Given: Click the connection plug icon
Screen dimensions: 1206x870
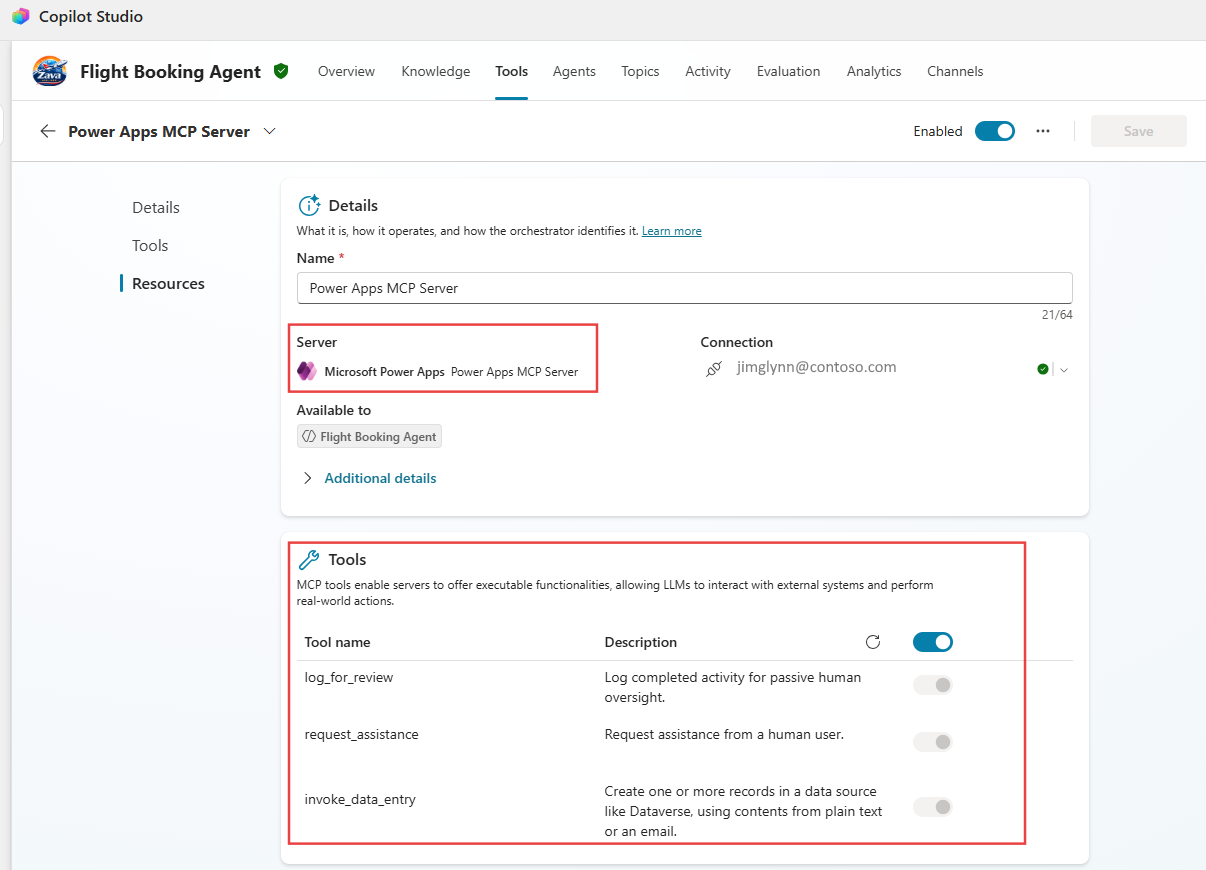Looking at the screenshot, I should [x=714, y=369].
